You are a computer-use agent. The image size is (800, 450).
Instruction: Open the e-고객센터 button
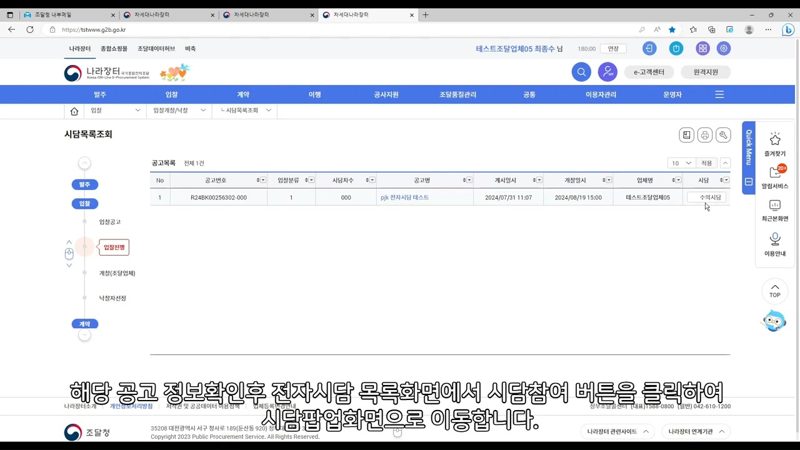tap(649, 72)
